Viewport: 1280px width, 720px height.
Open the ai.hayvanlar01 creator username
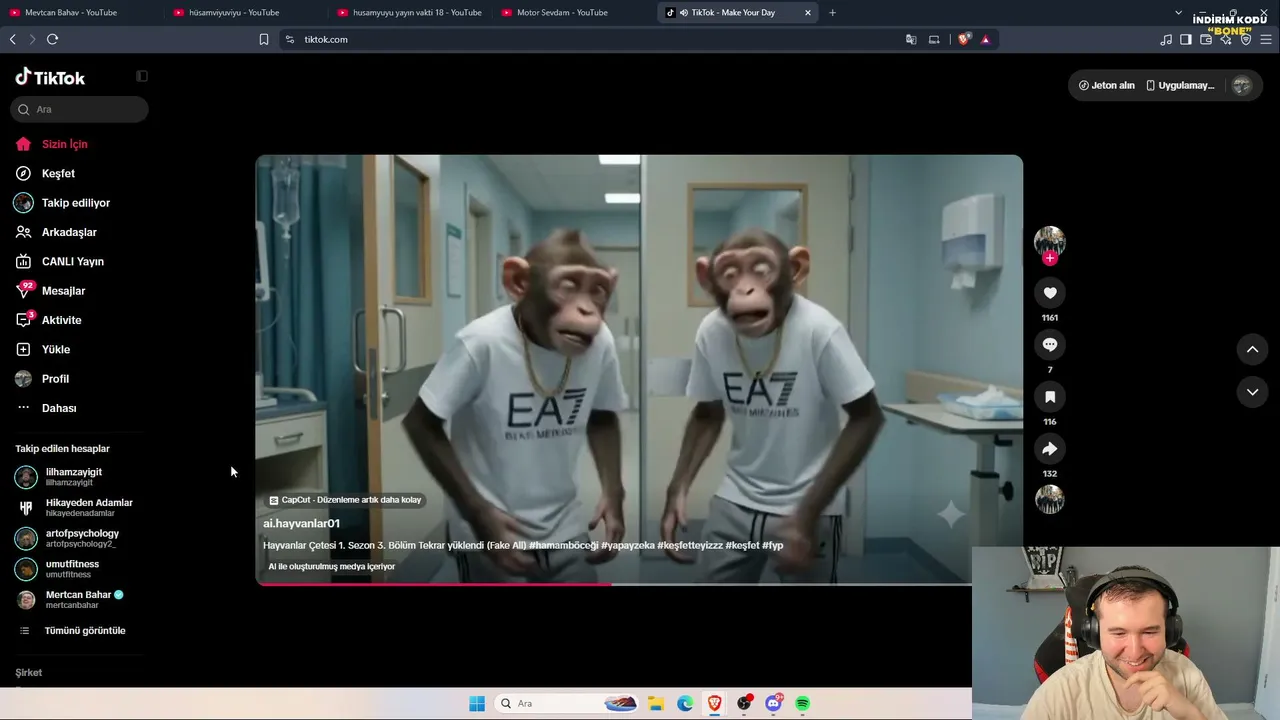[x=302, y=523]
